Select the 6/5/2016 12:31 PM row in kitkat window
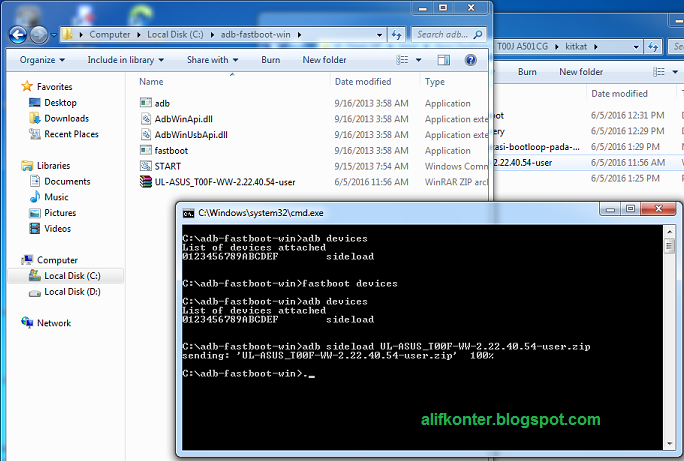Screen dimensions: 684x461 588,115
